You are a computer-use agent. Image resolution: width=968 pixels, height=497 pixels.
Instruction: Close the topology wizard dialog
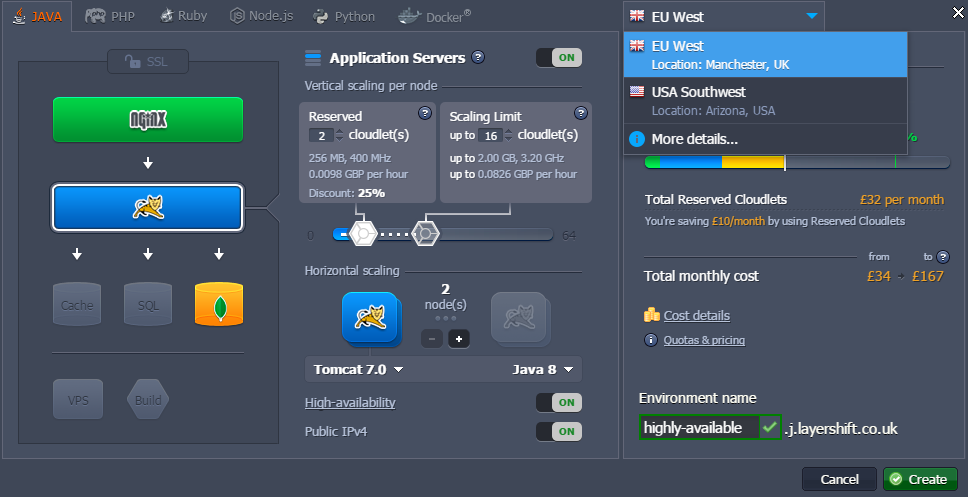click(958, 12)
